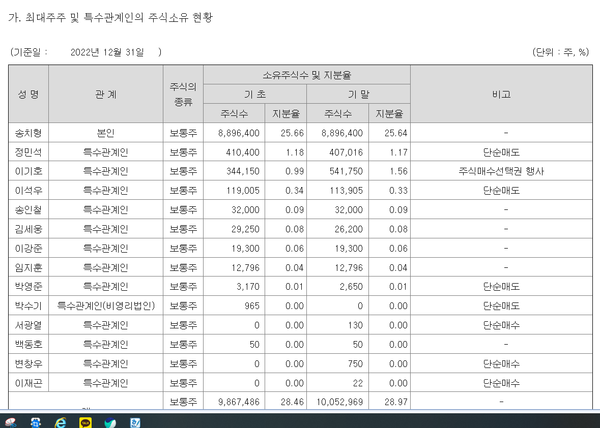Click the 소유주식수 및 지분율 header
Image resolution: width=600 pixels, height=428 pixels.
pyautogui.click(x=307, y=75)
